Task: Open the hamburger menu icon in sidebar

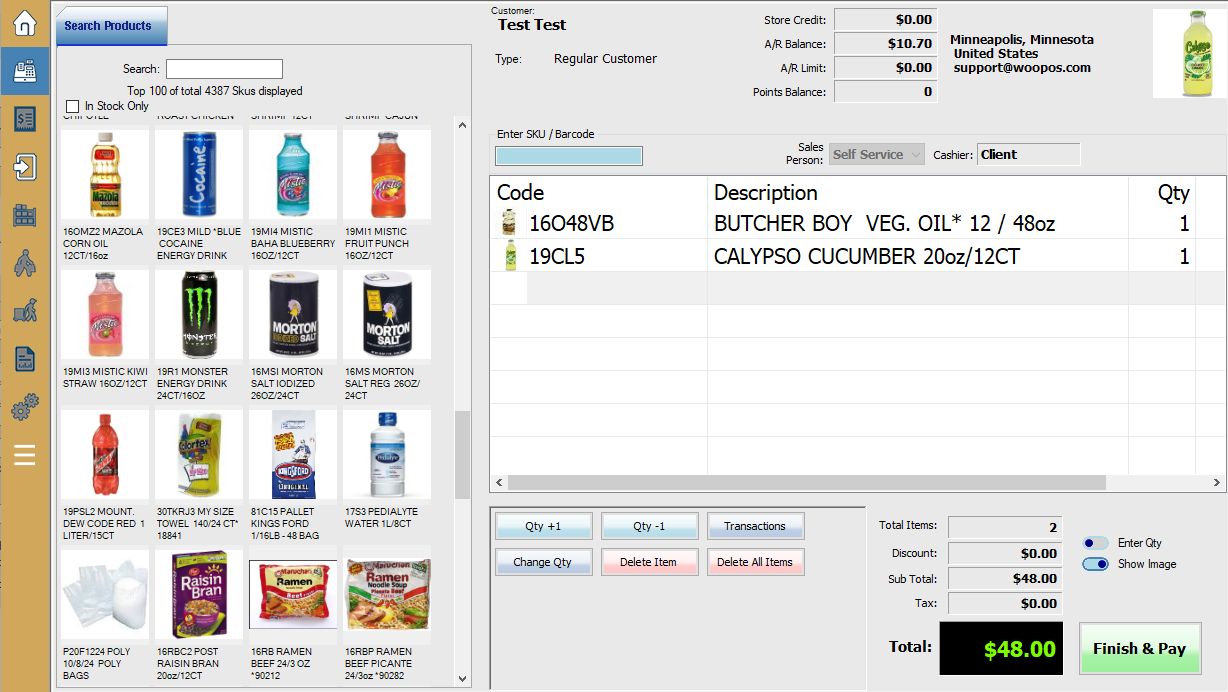Action: click(24, 455)
